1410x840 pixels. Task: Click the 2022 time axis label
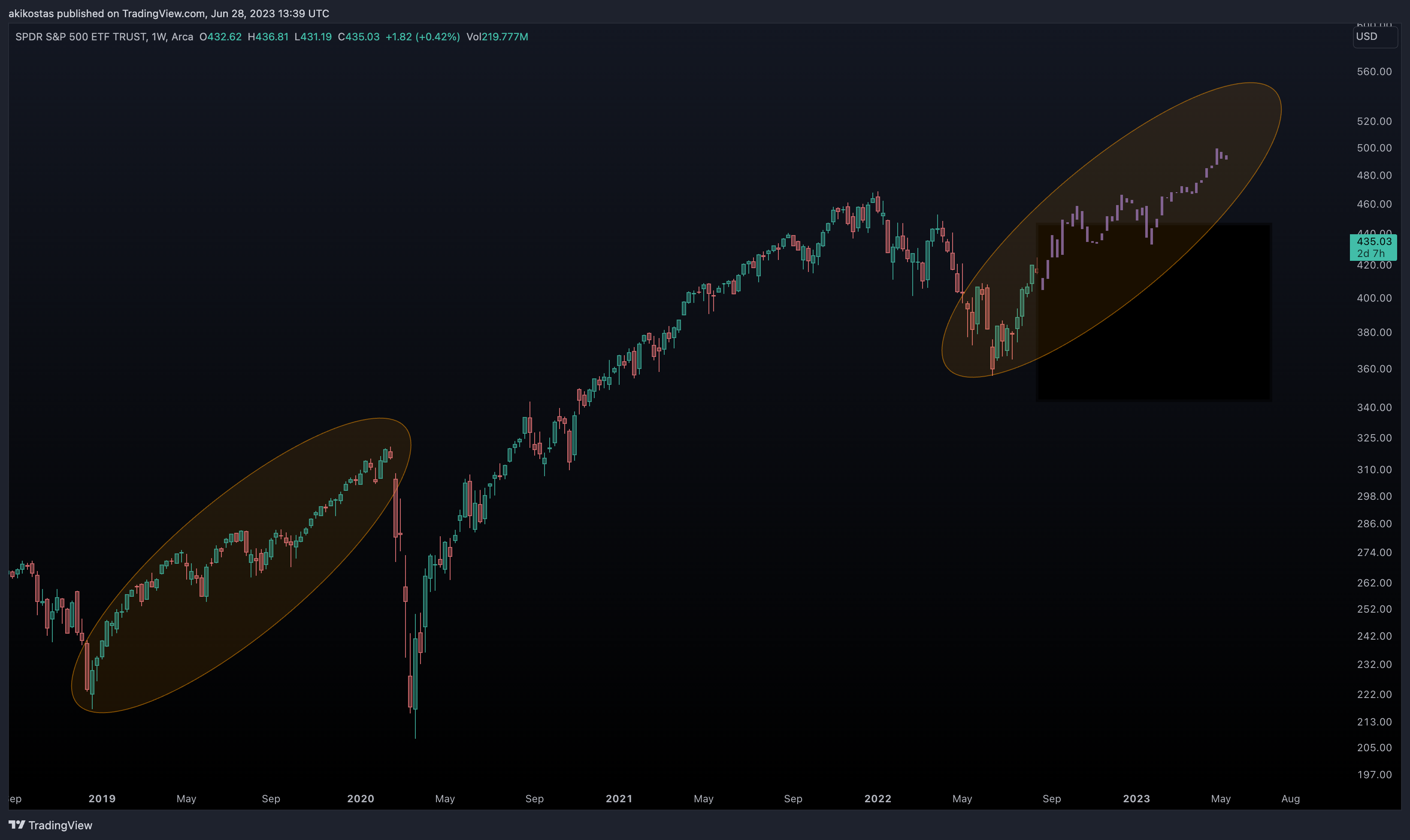tap(878, 799)
